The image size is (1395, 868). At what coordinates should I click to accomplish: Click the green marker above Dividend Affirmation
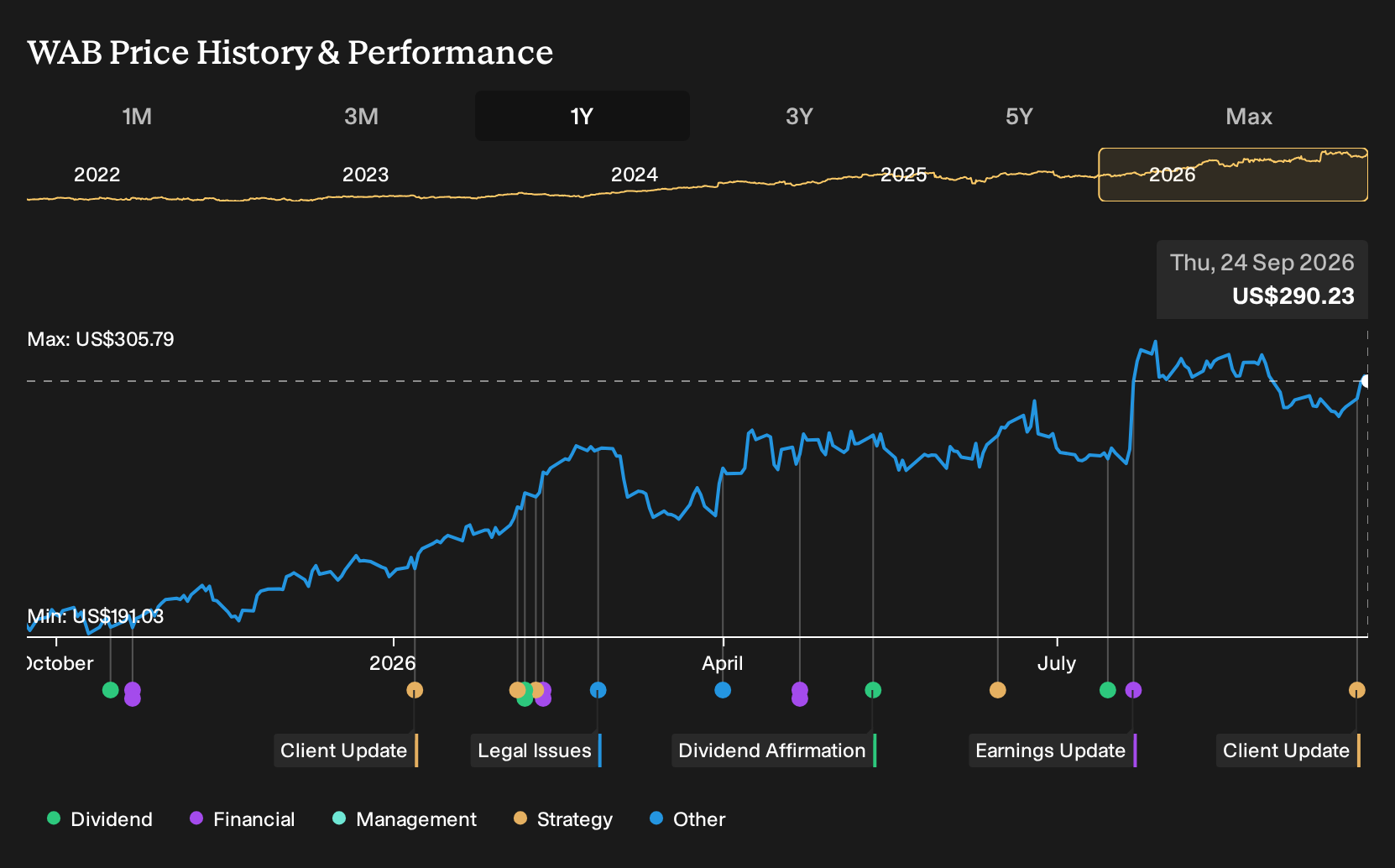point(873,690)
